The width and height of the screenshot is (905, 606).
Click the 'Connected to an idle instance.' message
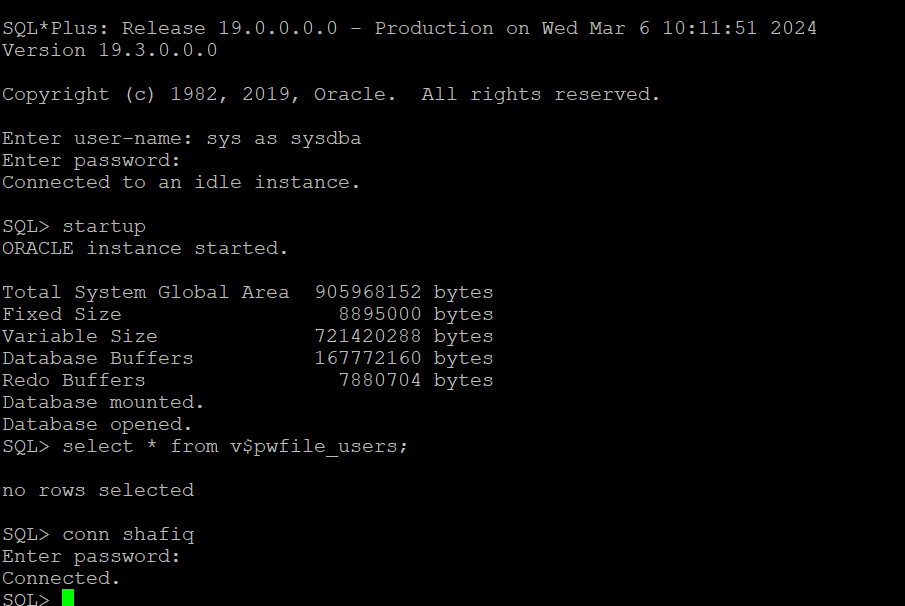point(181,182)
